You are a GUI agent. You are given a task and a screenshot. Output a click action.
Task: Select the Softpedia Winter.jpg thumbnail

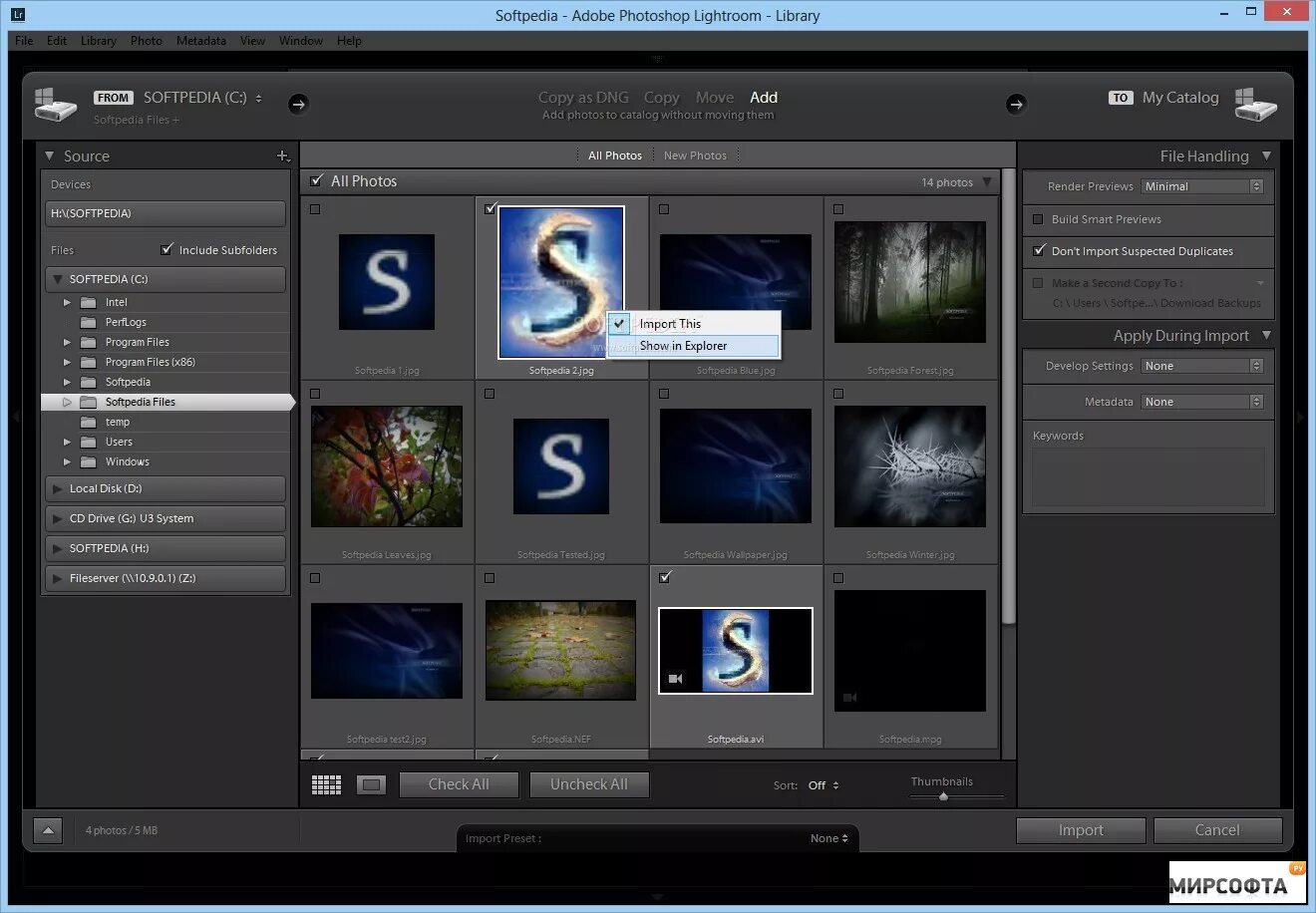[x=910, y=466]
